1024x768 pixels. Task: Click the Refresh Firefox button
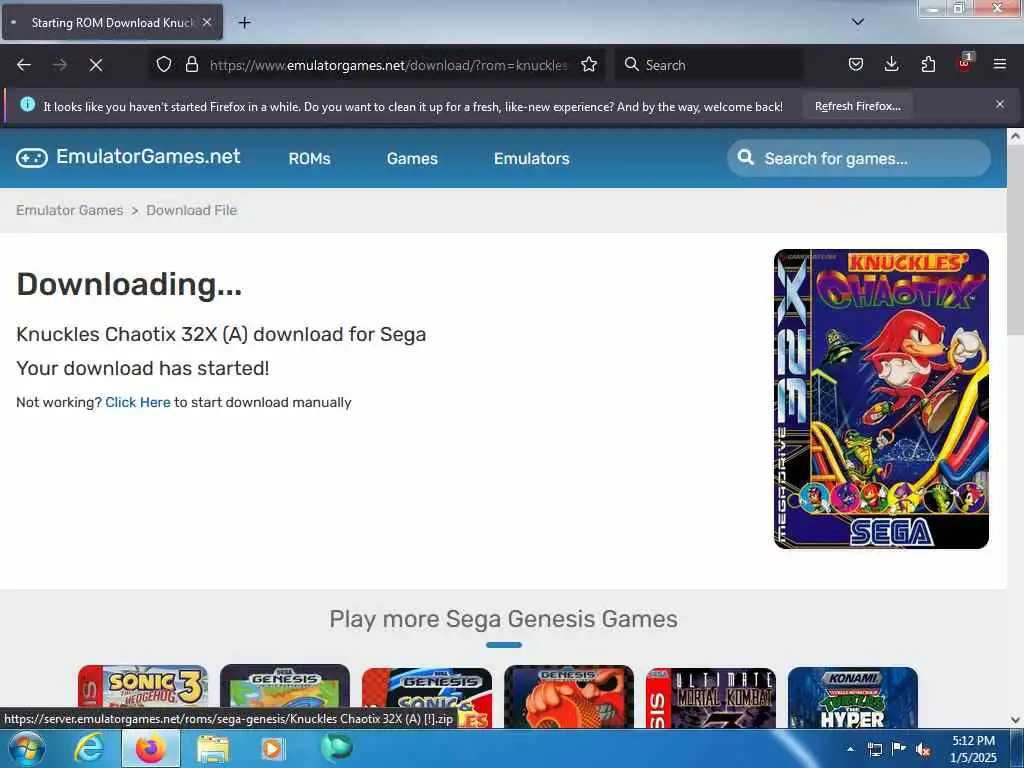(x=857, y=106)
